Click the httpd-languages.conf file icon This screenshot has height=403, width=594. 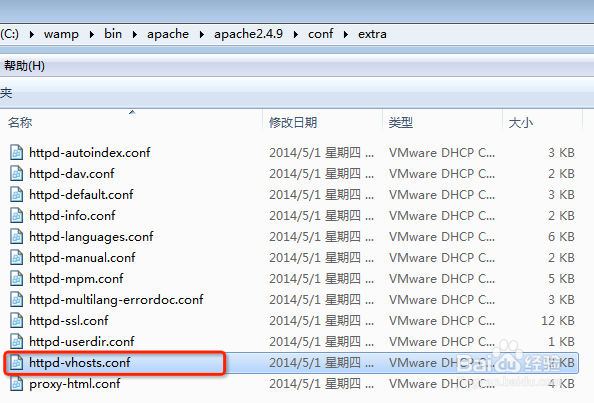16,237
